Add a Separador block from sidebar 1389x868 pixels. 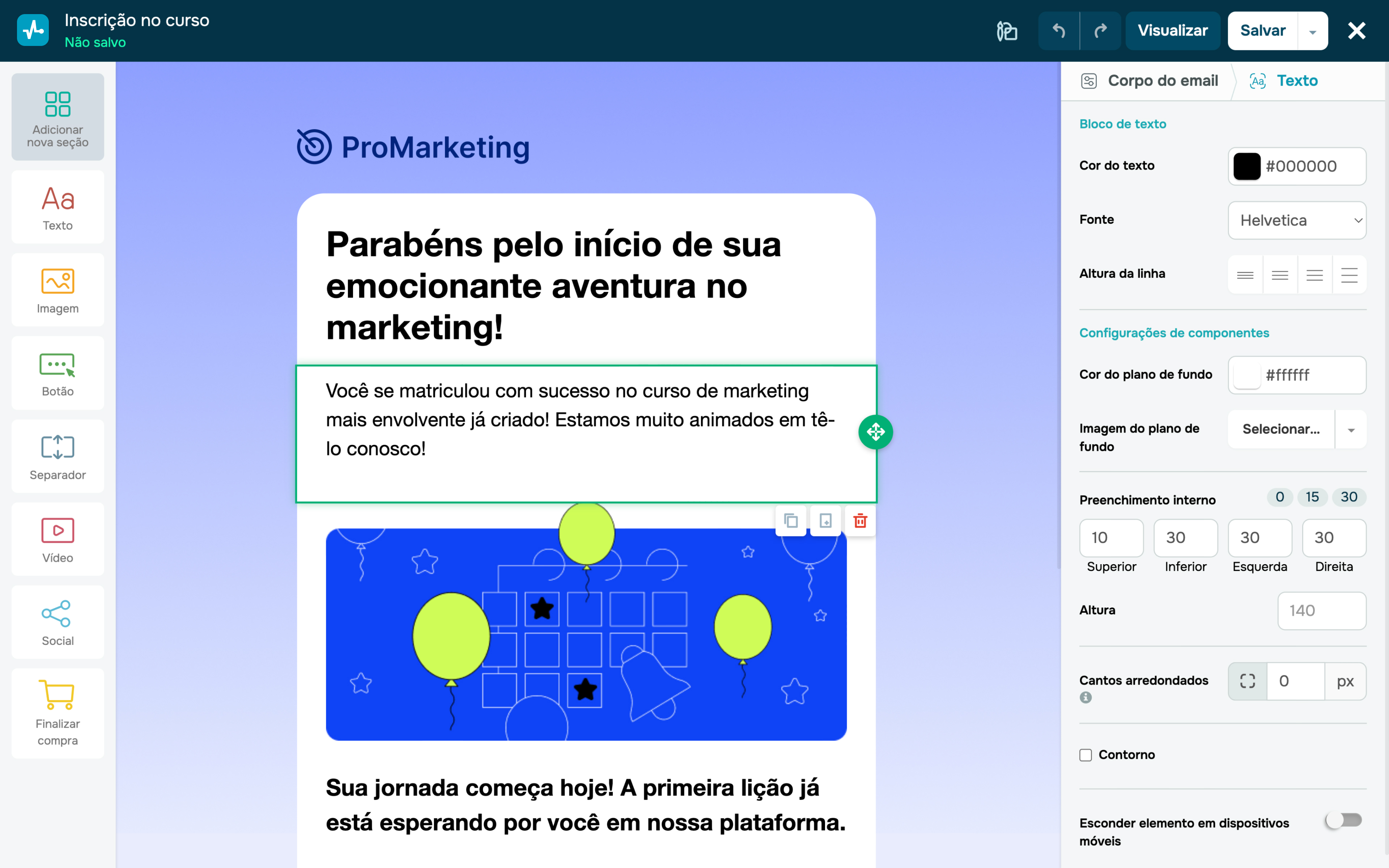pos(58,456)
